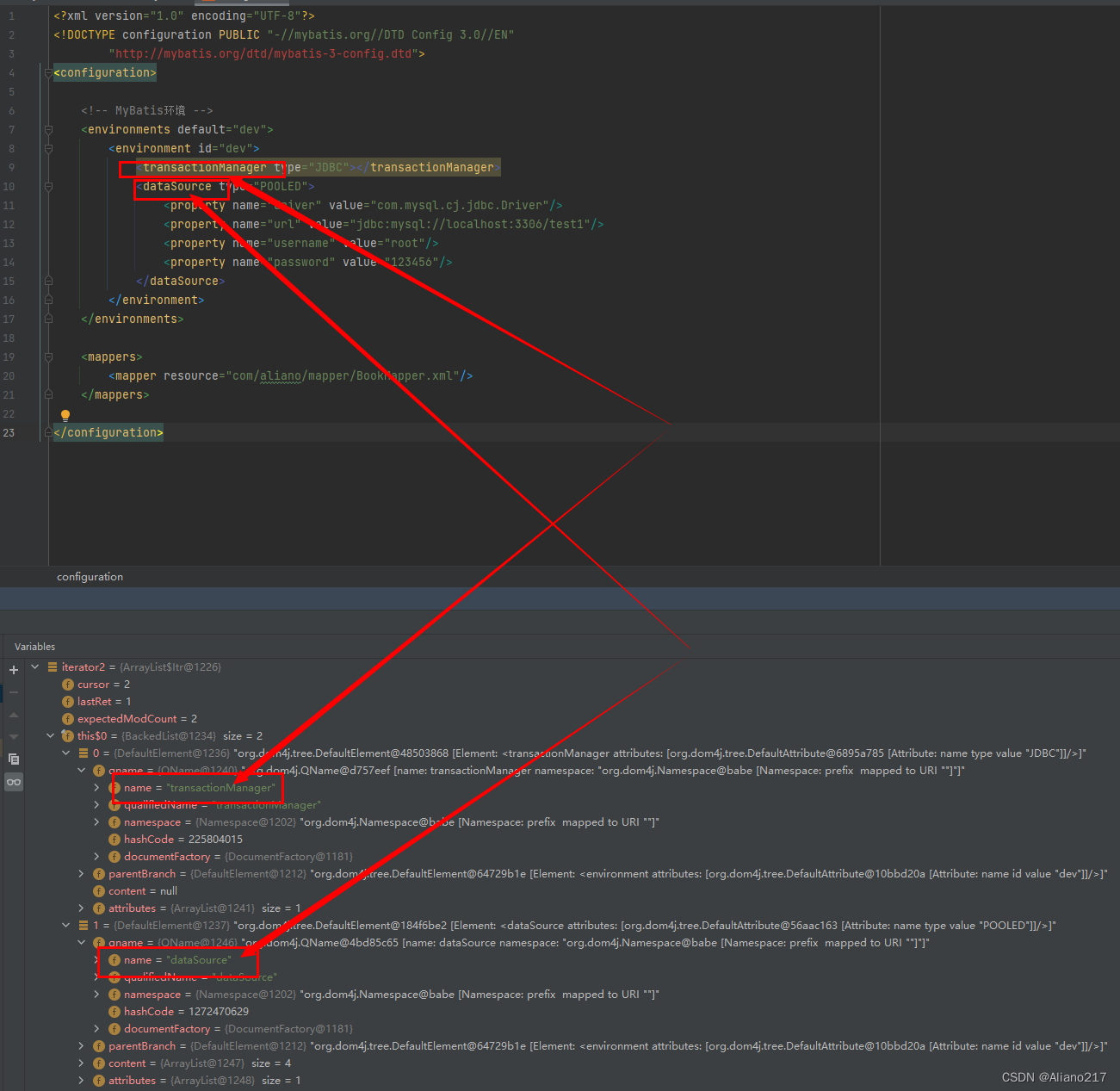Click the field icon beside cursor = 2
The width and height of the screenshot is (1120, 1091).
tap(68, 685)
